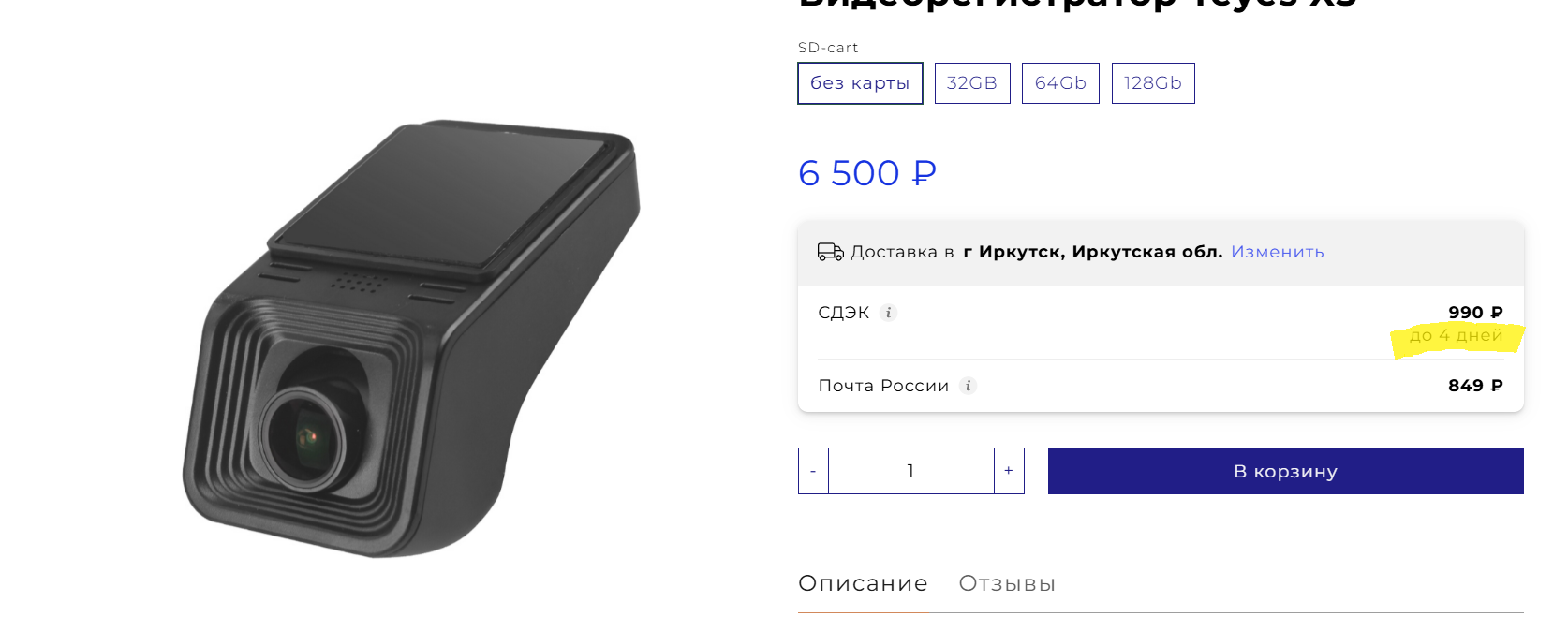Click the quantity input field
1568x631 pixels.
(x=911, y=471)
